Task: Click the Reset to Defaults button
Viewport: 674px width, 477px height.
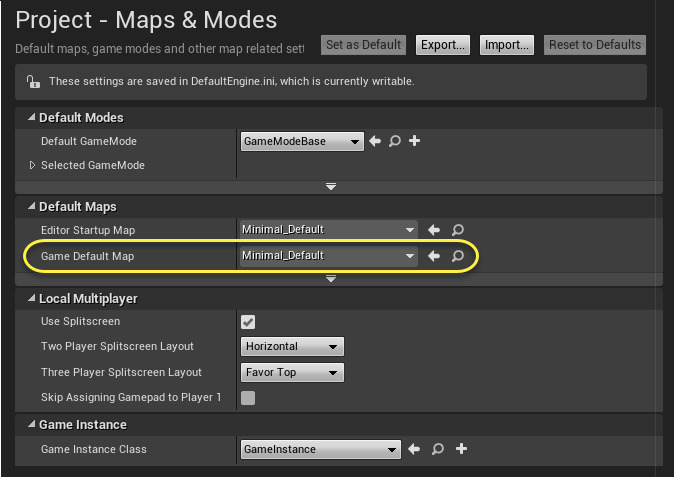Action: tap(595, 45)
